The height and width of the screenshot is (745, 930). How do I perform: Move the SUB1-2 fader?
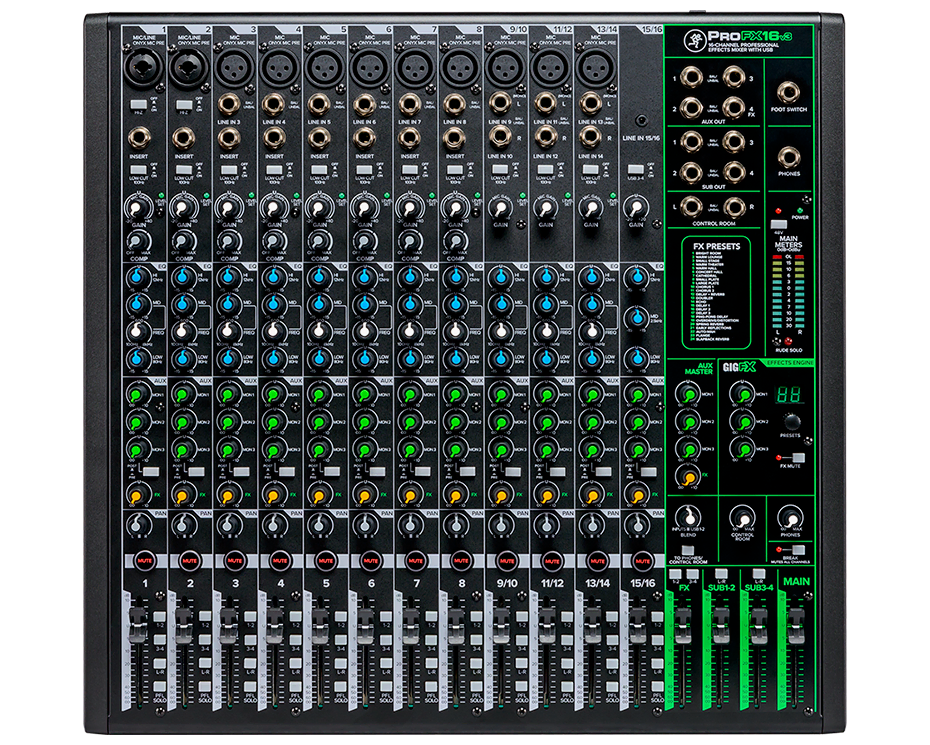tap(721, 626)
